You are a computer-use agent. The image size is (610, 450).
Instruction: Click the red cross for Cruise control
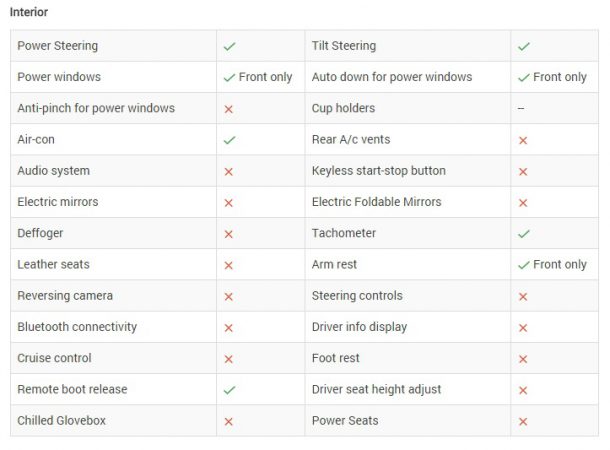tap(229, 359)
